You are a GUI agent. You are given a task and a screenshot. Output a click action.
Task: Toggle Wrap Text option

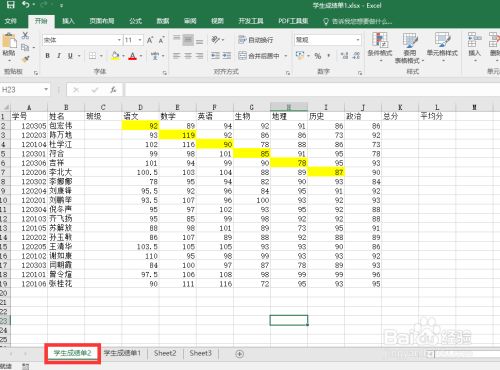tap(256, 40)
